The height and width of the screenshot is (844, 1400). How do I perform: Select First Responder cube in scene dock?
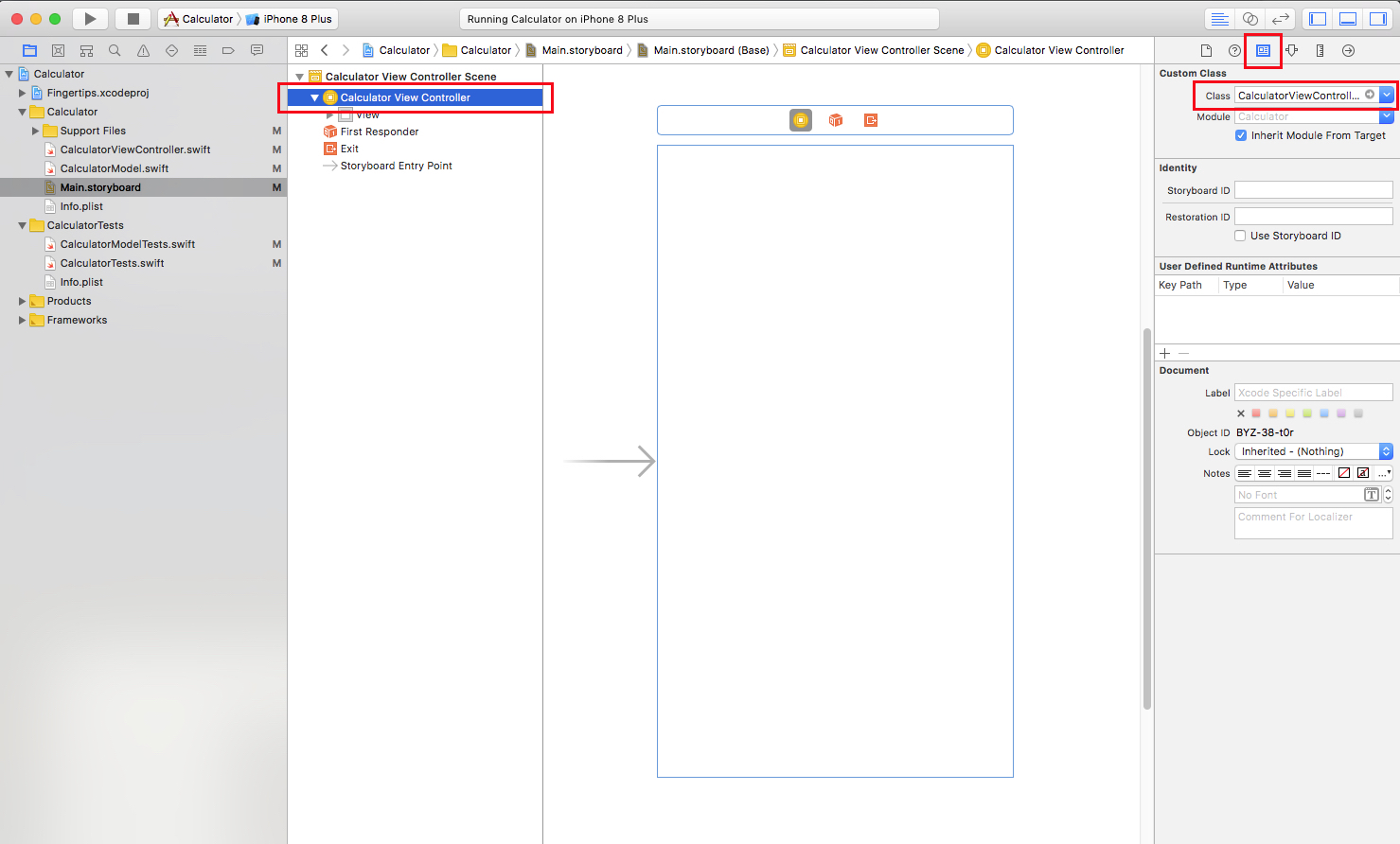coord(836,120)
